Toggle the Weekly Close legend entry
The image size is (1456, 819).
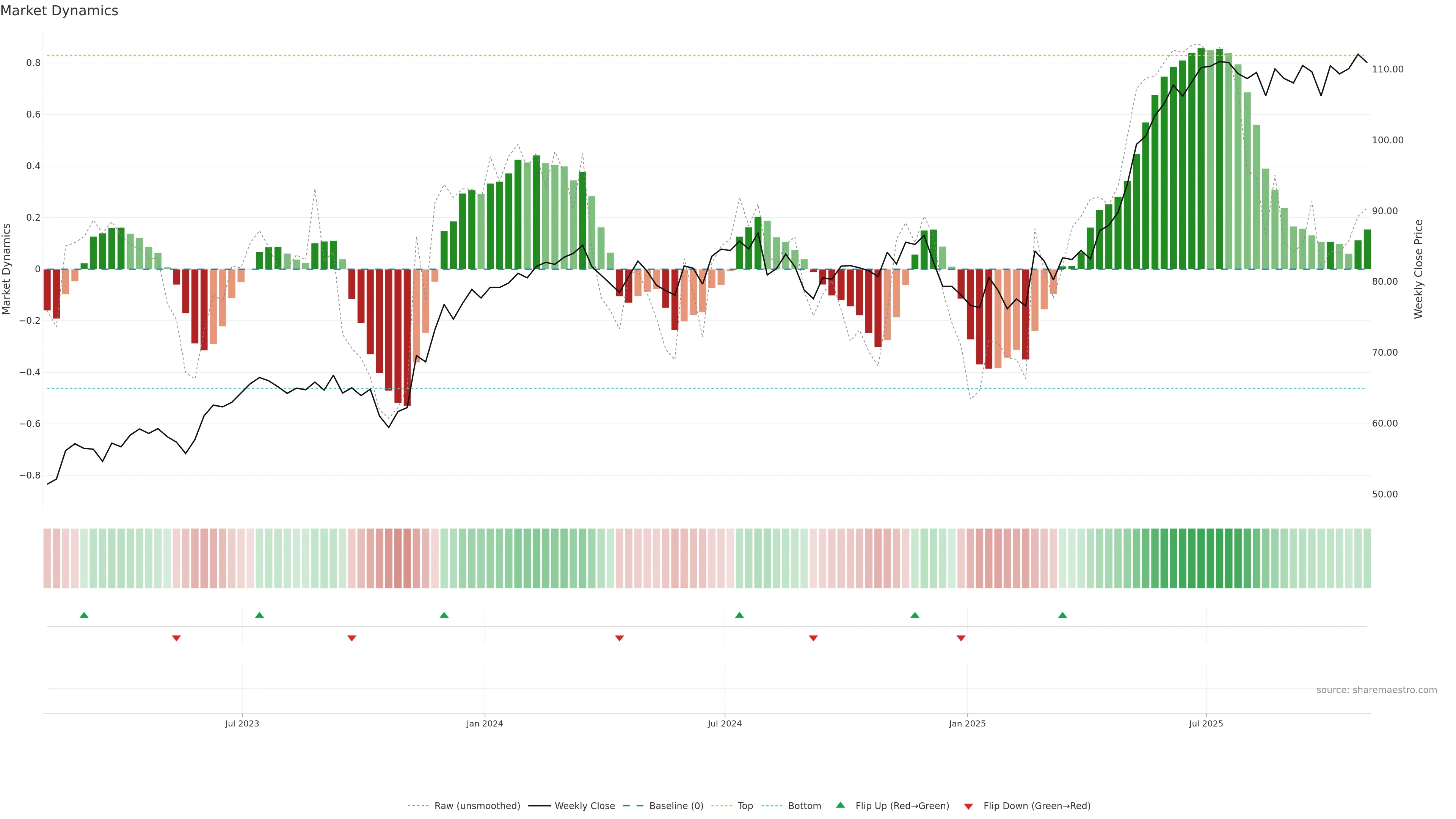pyautogui.click(x=584, y=806)
